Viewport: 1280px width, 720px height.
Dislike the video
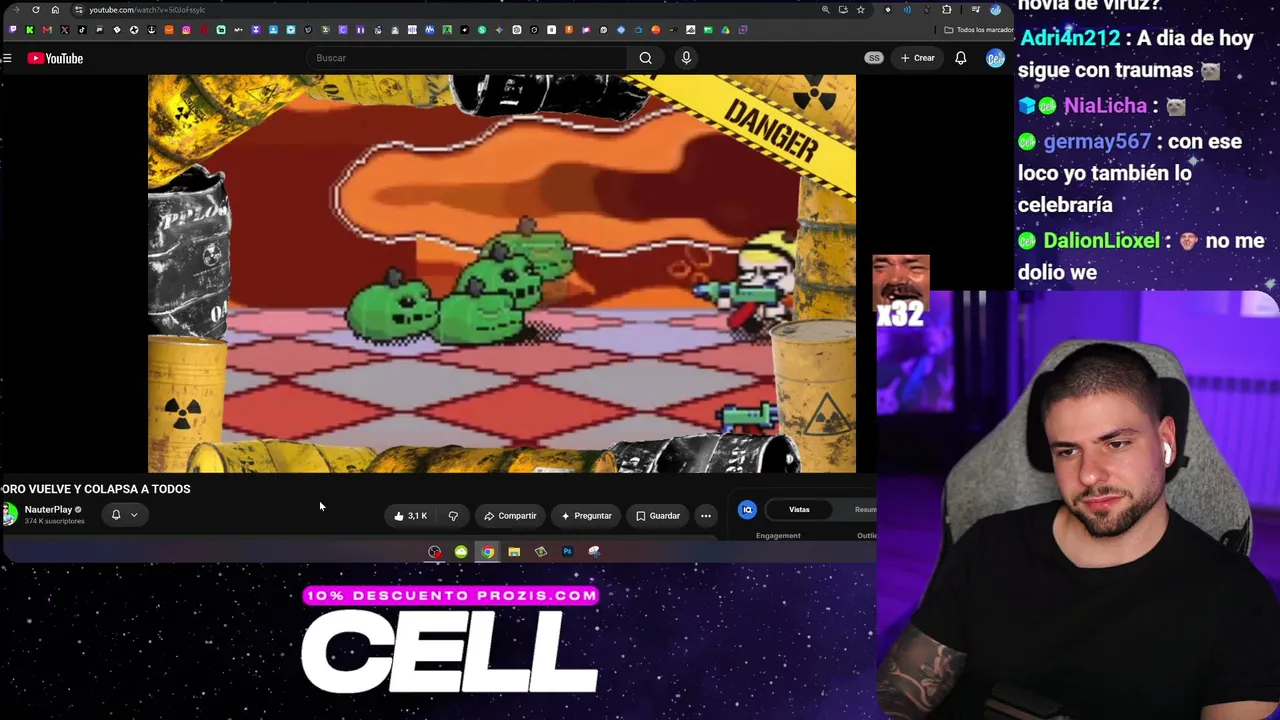click(453, 516)
